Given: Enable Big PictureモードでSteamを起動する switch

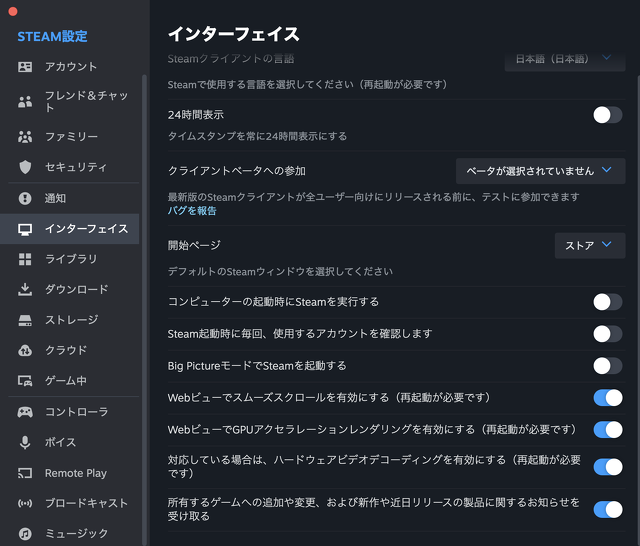Looking at the screenshot, I should click(607, 366).
